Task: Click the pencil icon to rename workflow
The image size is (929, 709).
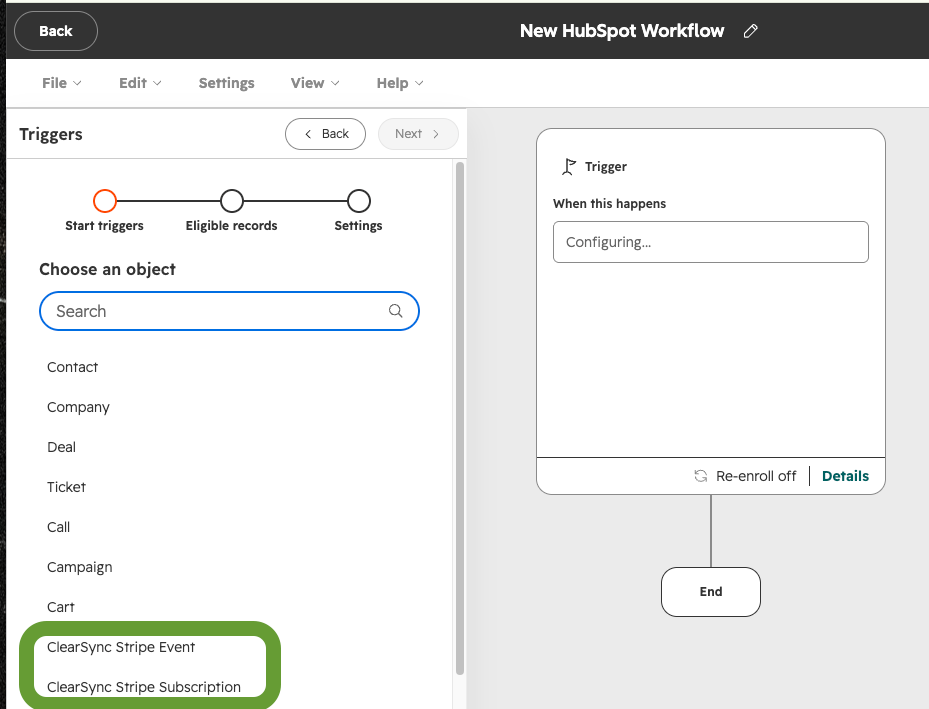Action: coord(750,31)
